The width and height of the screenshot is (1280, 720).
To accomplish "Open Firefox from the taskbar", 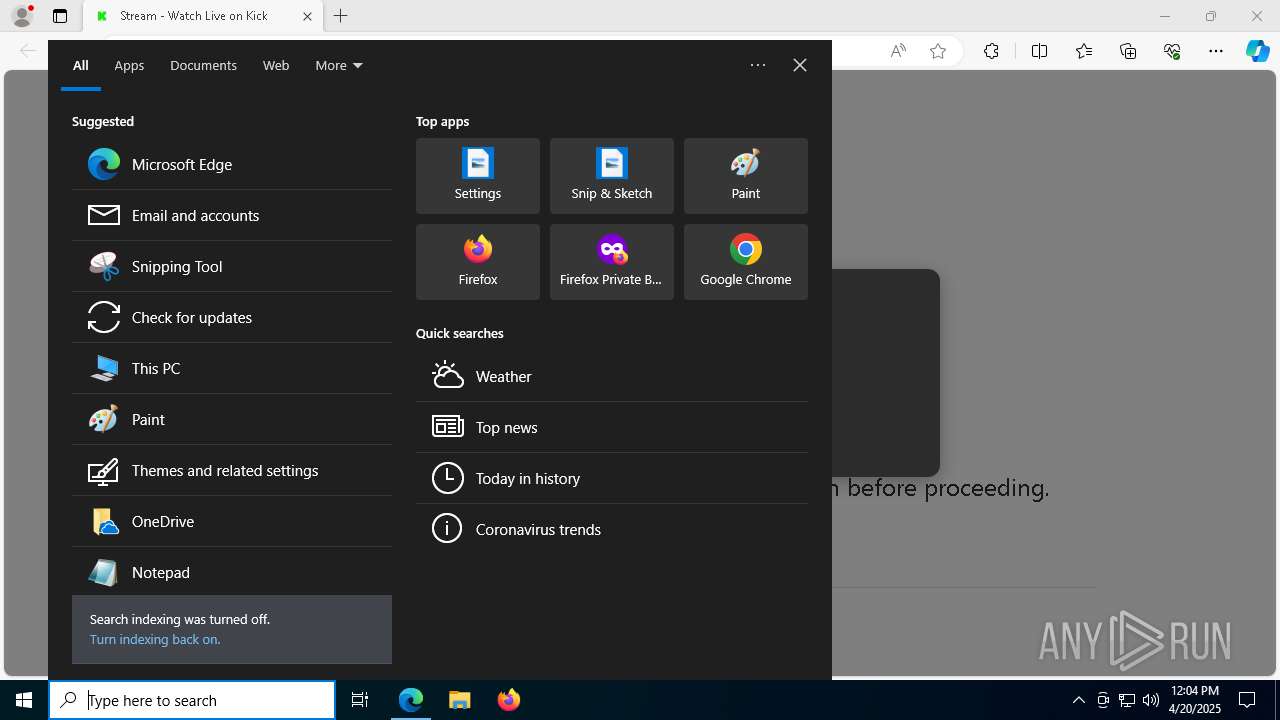I will pos(509,700).
